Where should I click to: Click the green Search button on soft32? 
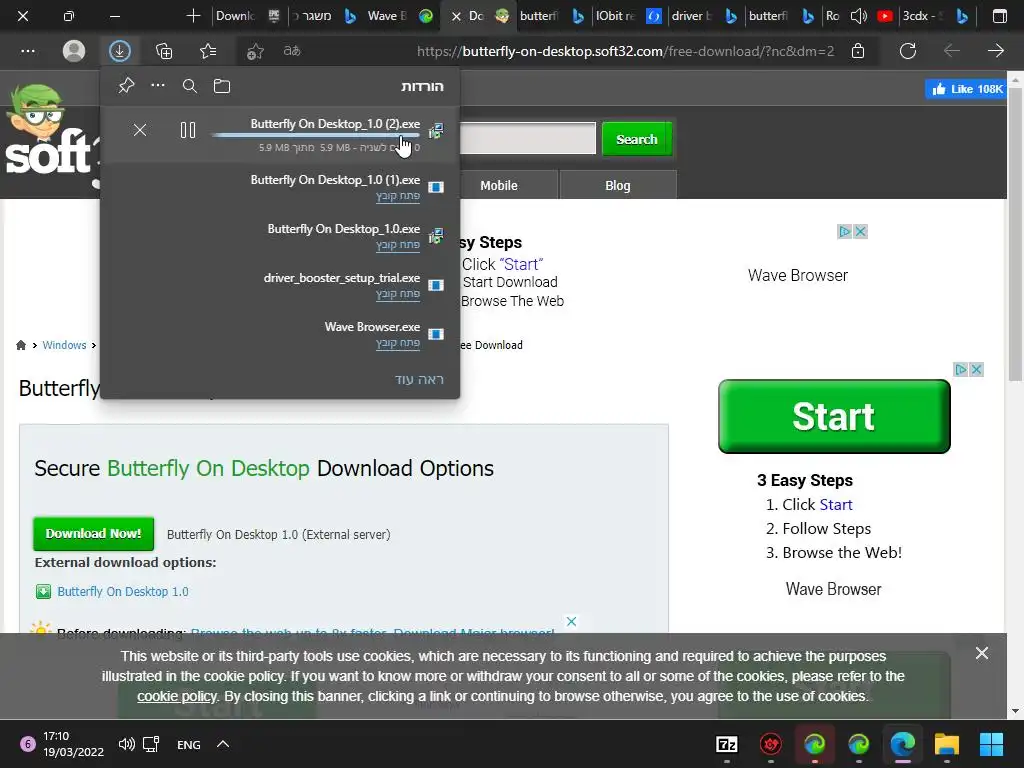(x=637, y=139)
